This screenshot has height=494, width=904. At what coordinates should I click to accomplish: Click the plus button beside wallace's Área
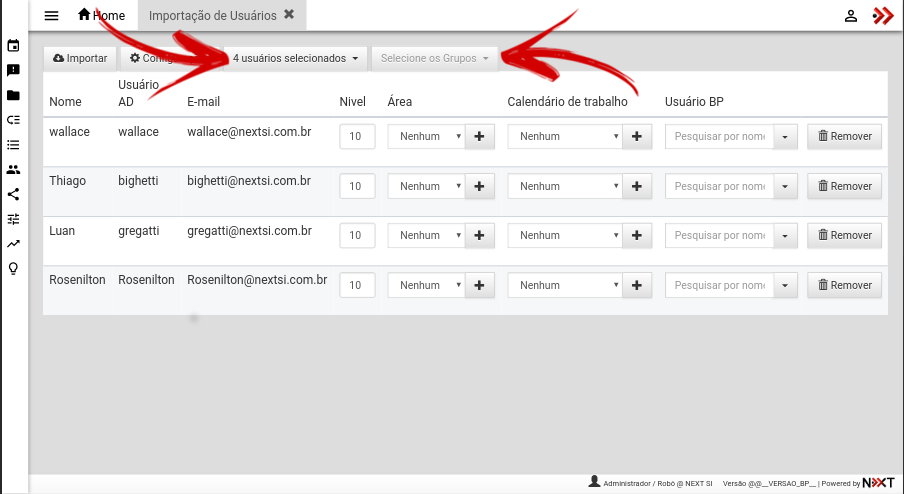tap(479, 137)
